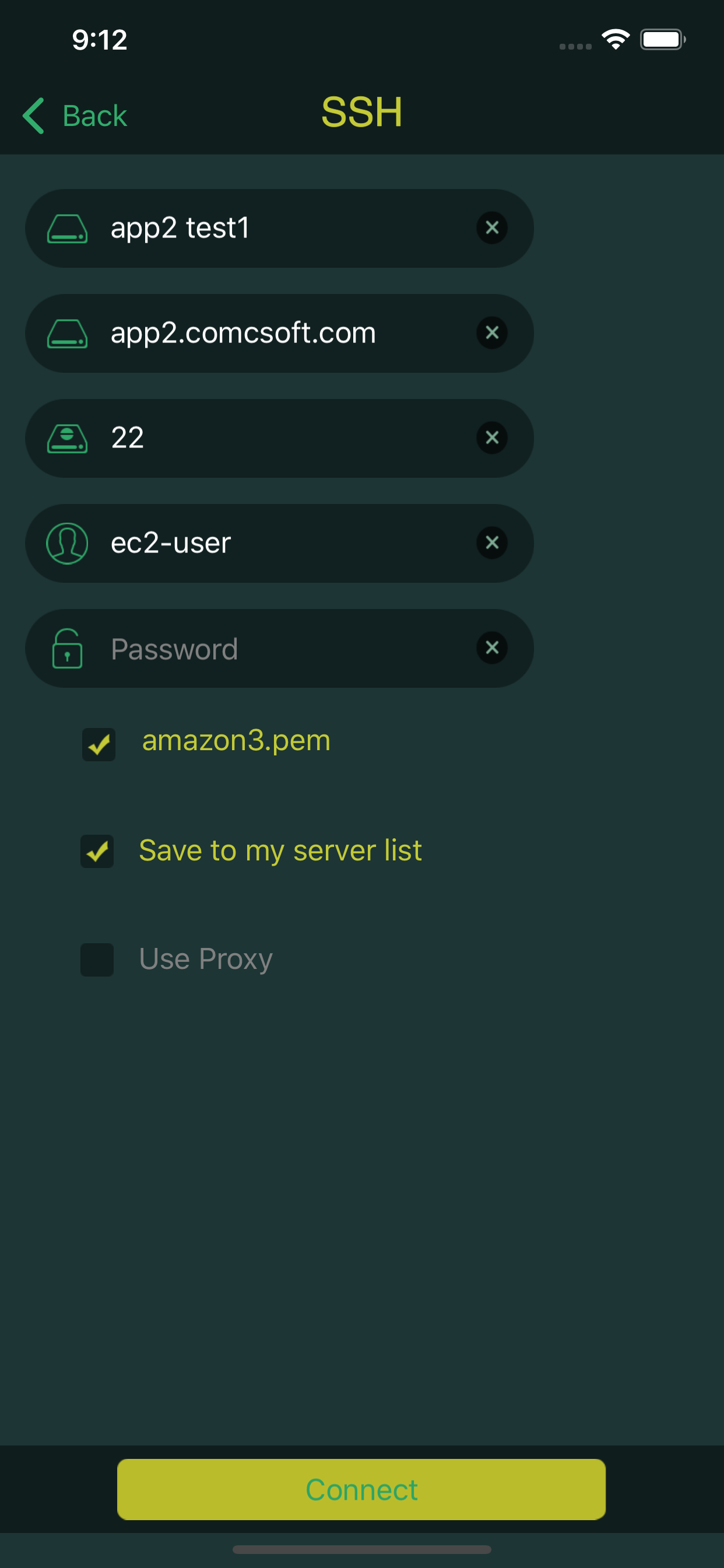Tap the Wi-Fi icon in the status bar
This screenshot has width=724, height=1568.
(616, 38)
